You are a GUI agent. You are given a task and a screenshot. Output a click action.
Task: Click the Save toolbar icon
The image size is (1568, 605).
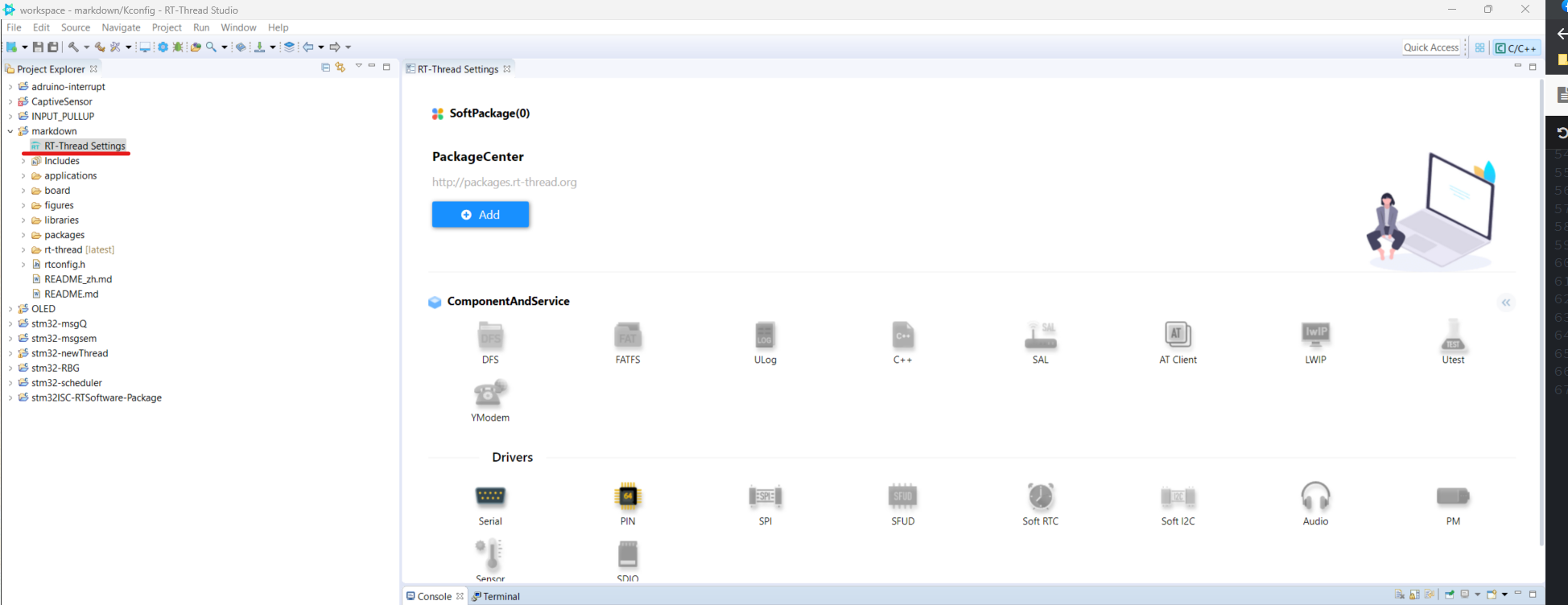click(x=38, y=47)
